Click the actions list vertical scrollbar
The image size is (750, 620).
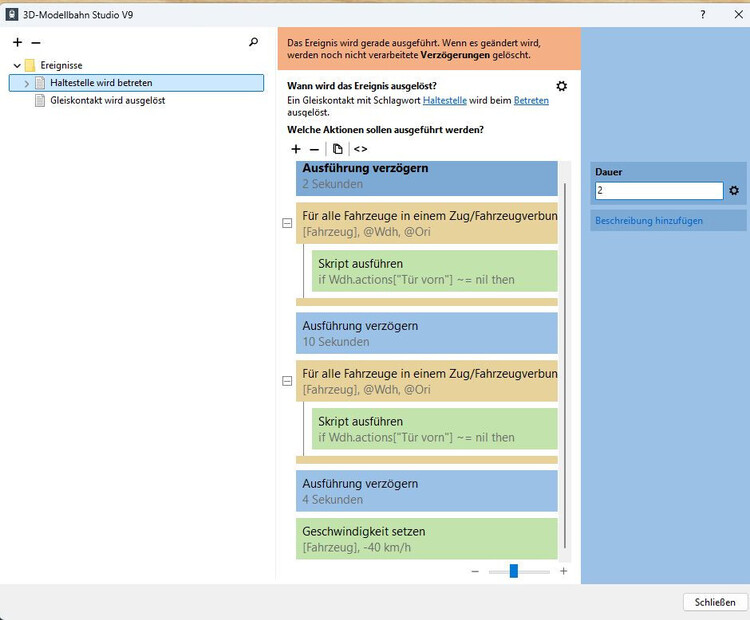coord(565,365)
